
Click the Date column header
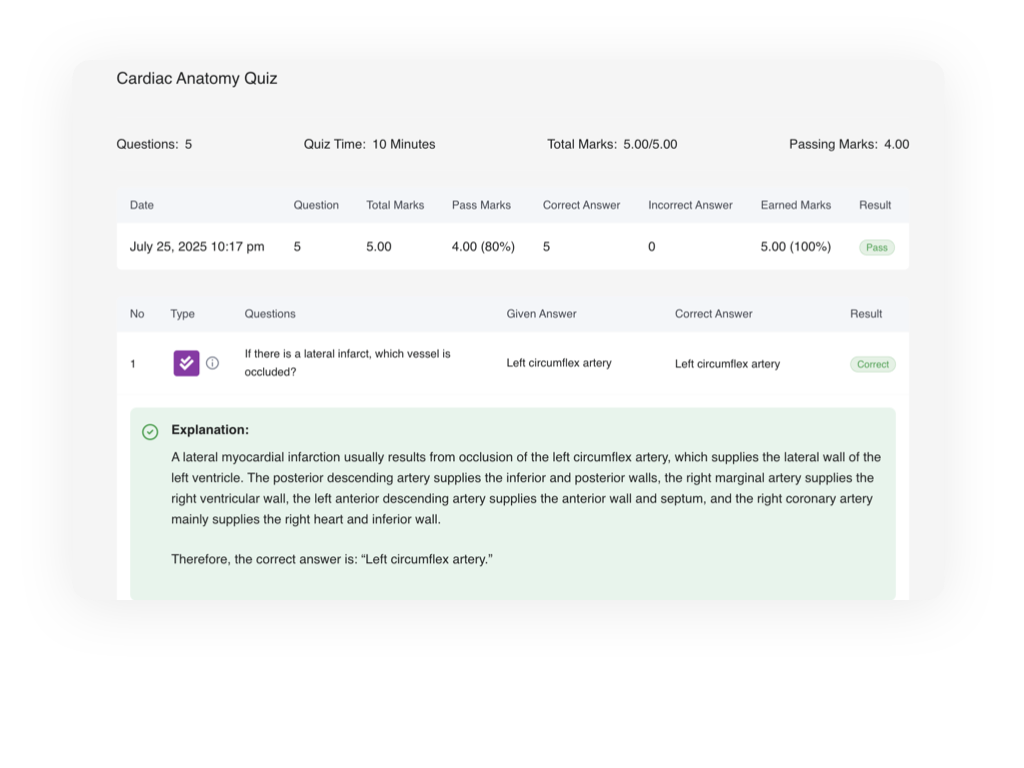click(x=142, y=205)
